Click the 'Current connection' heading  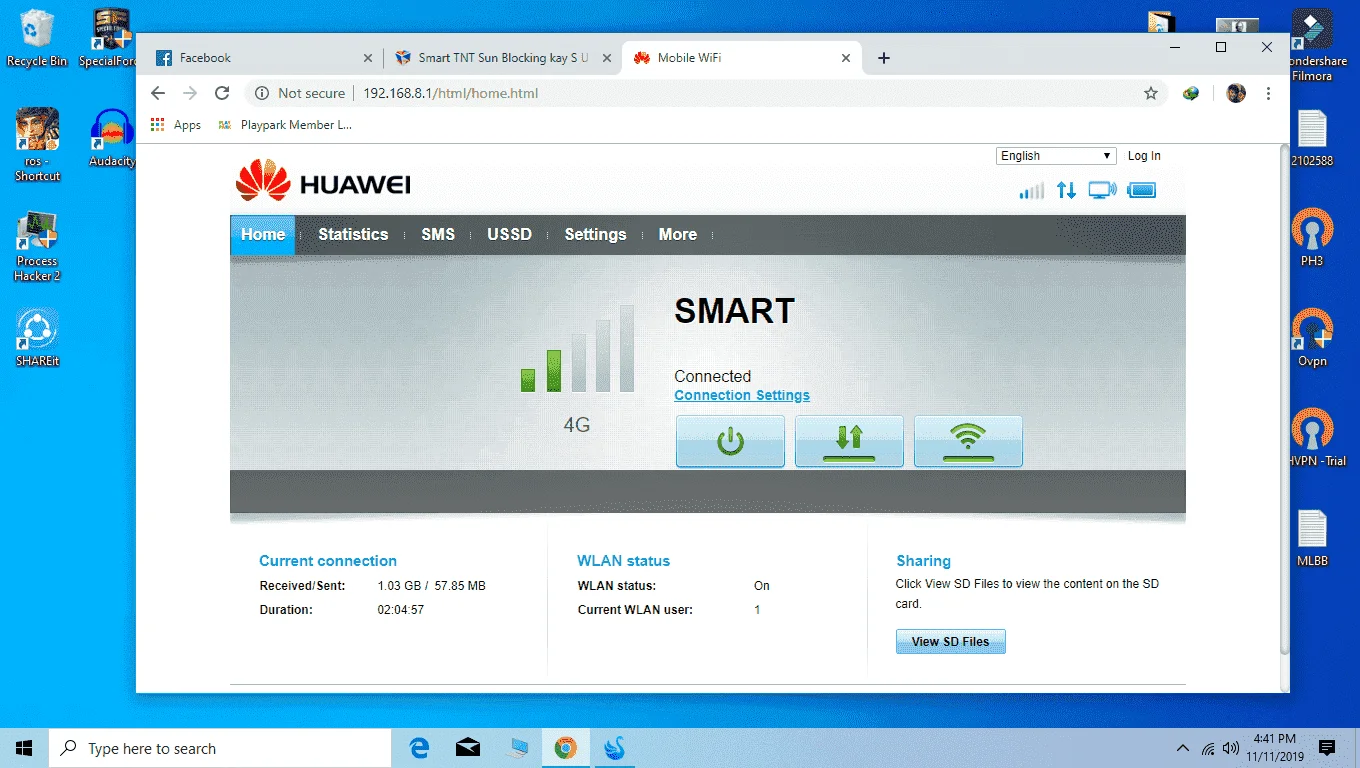point(328,561)
